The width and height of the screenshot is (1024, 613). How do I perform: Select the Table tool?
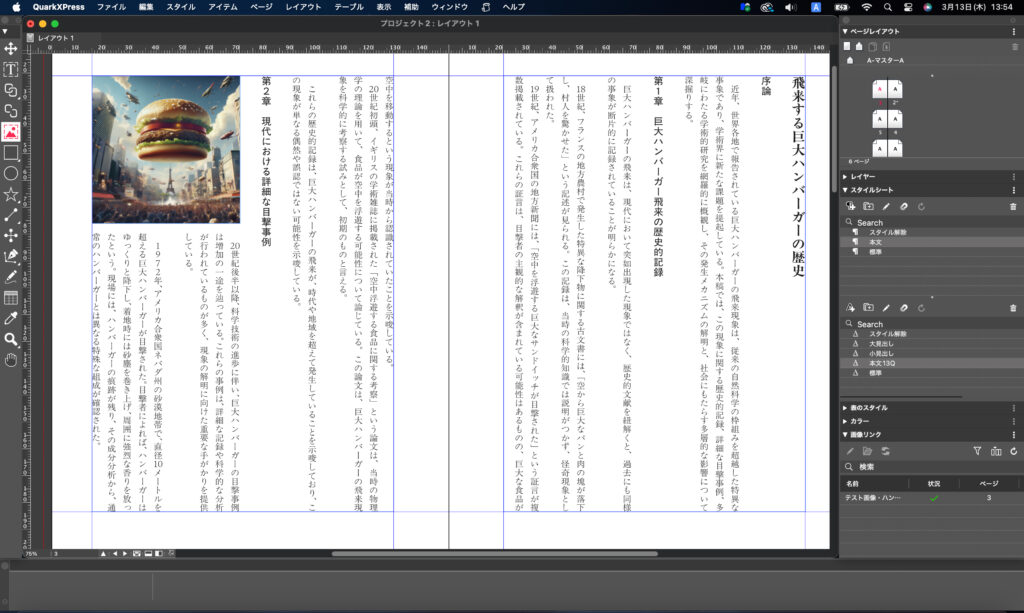pyautogui.click(x=10, y=298)
